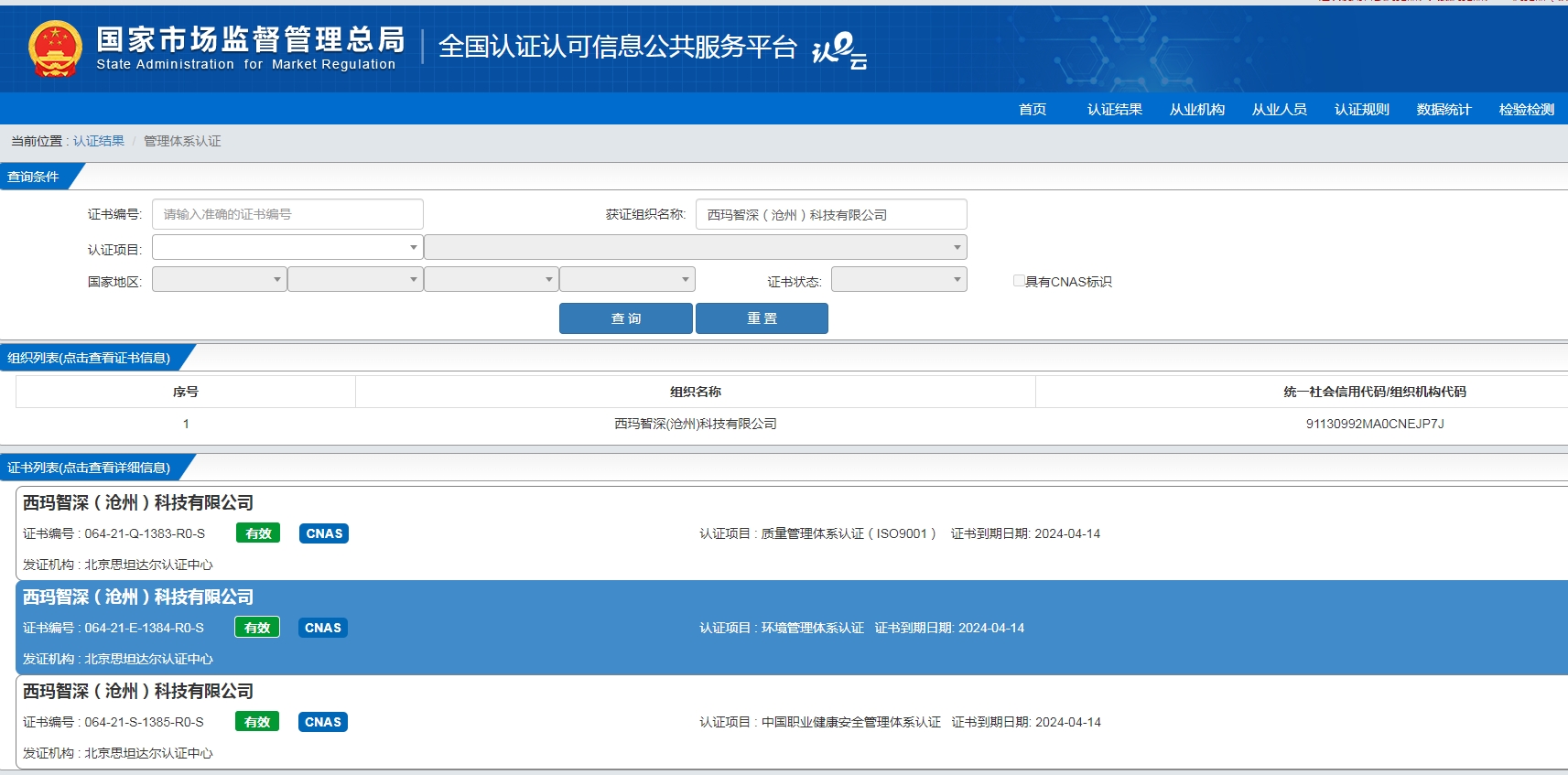1568x775 pixels.
Task: Click 组织名称 column header
Action: (696, 392)
